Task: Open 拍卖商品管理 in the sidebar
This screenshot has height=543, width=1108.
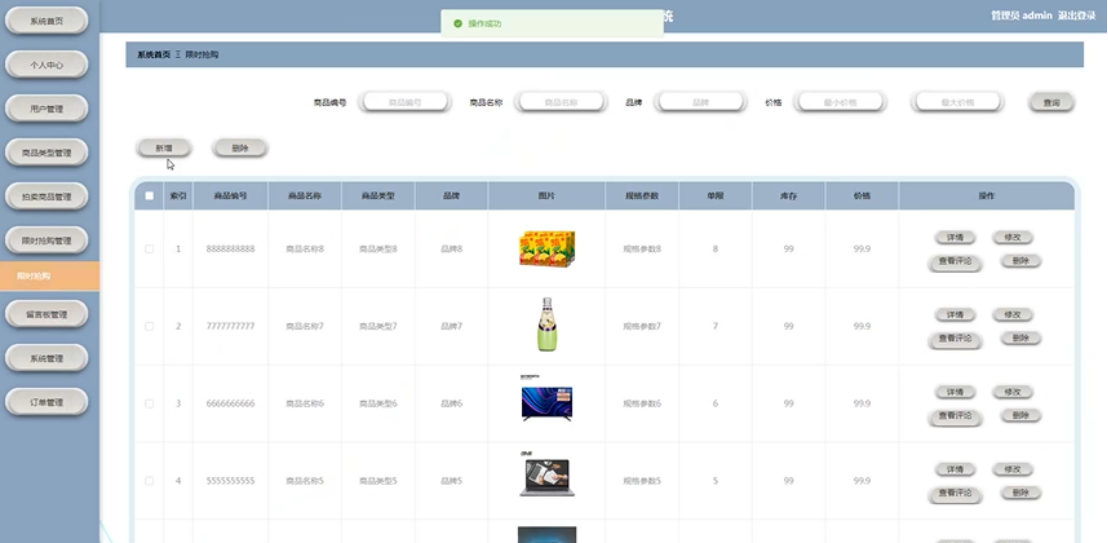Action: (47, 197)
